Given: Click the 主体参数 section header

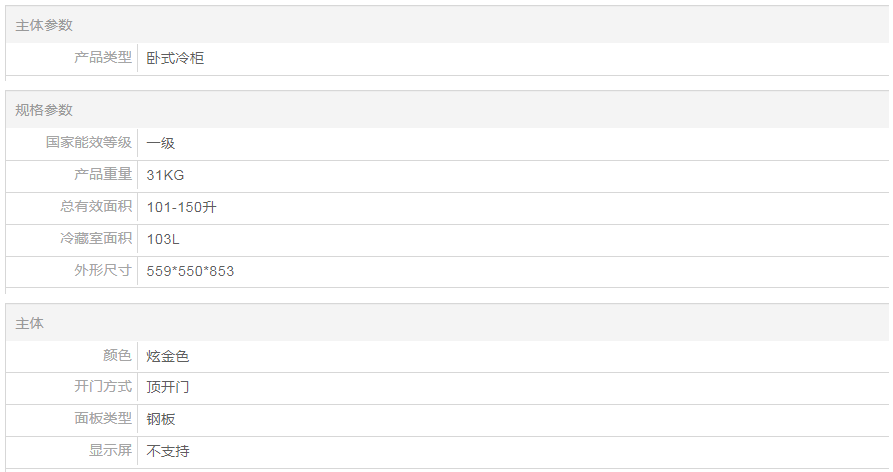Looking at the screenshot, I should click(44, 25).
